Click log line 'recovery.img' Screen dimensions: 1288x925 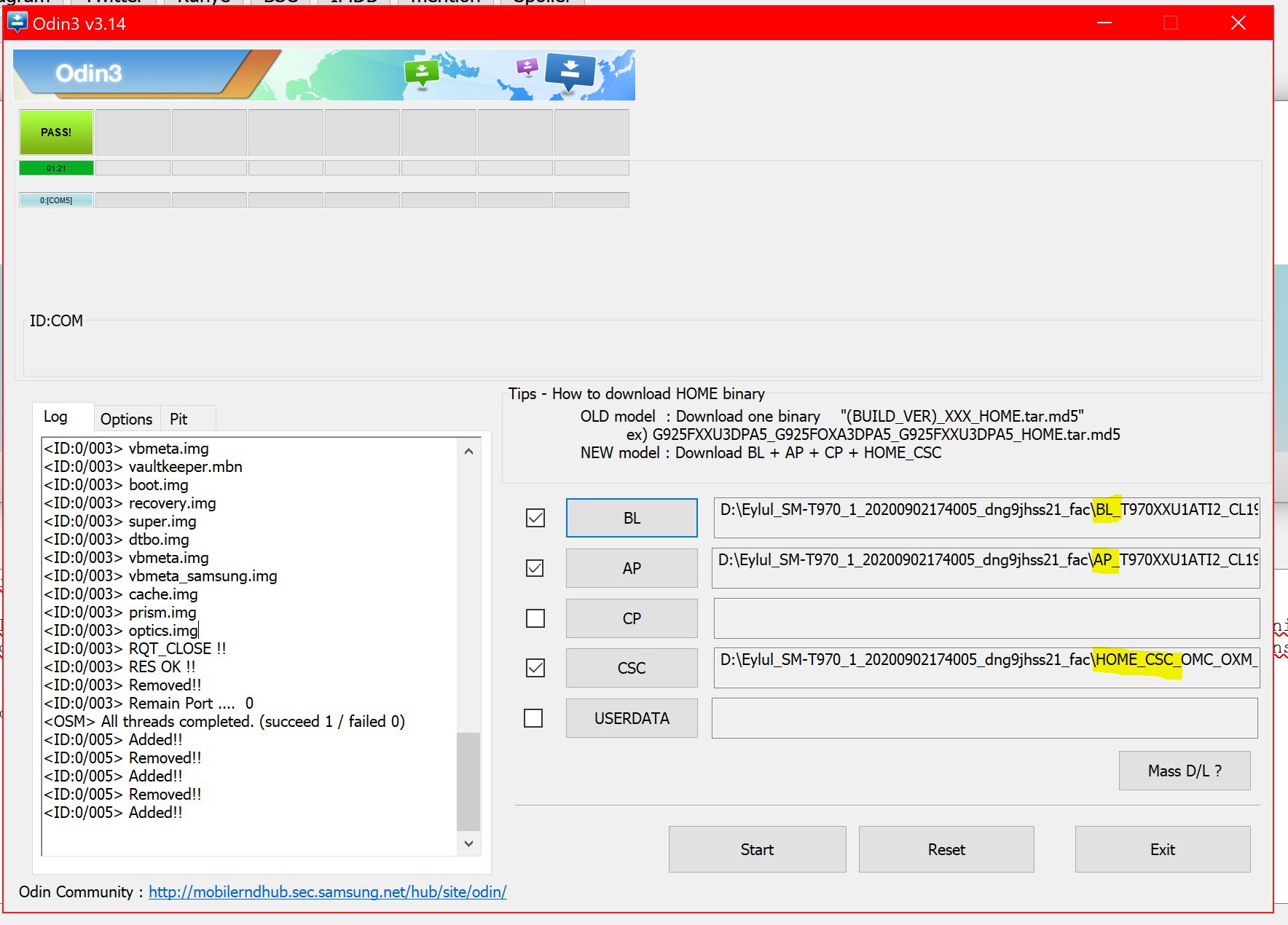130,503
